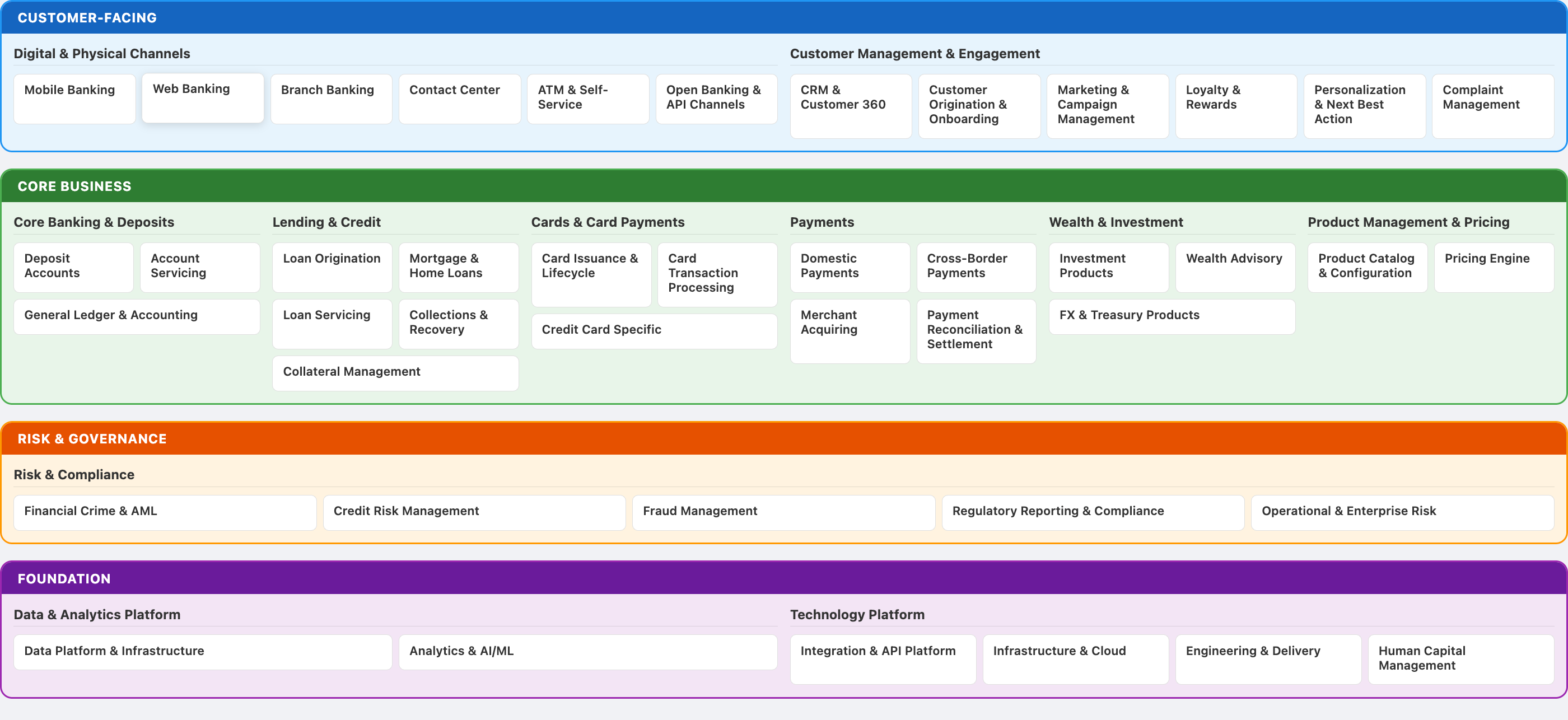Click the Contact Center card
The width and height of the screenshot is (1568, 720).
coord(460,98)
